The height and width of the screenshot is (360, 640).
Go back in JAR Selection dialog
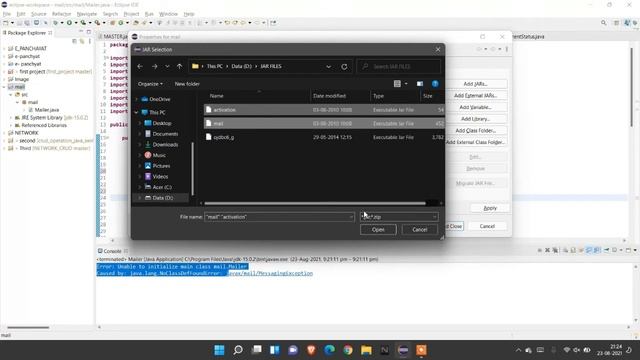point(140,67)
